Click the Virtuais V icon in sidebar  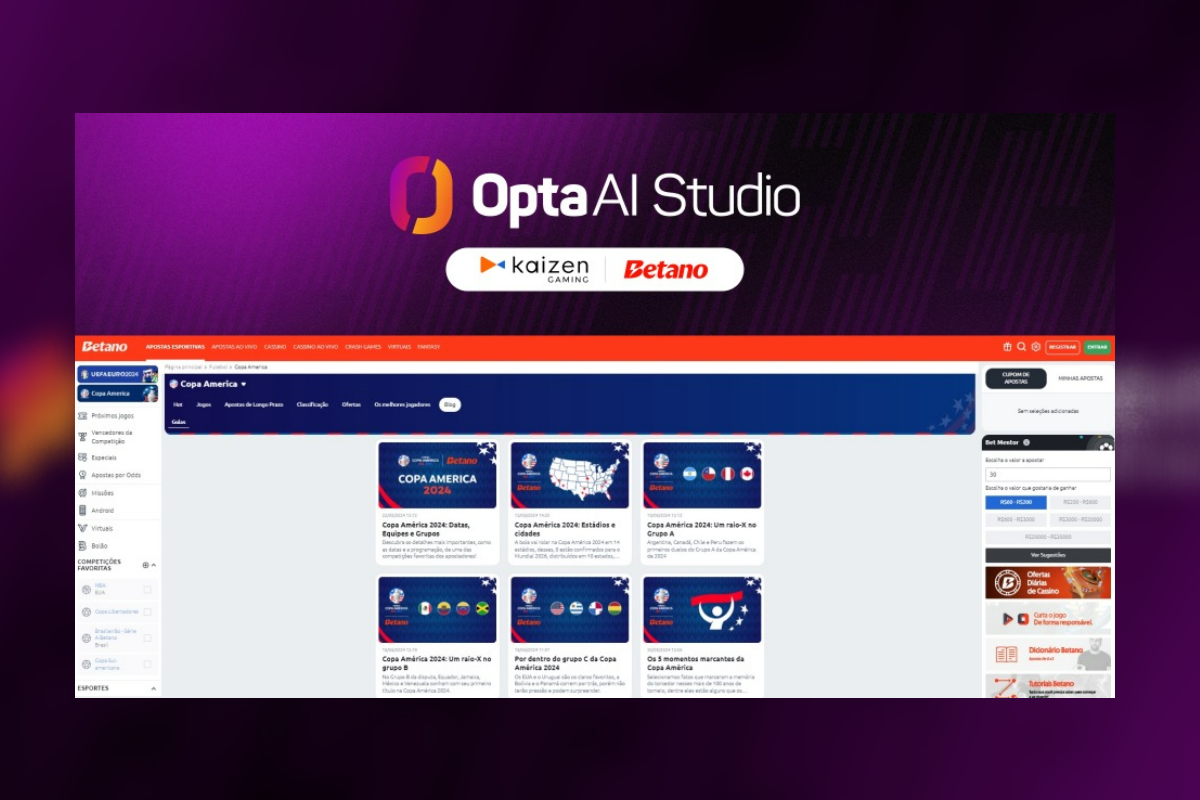82,528
